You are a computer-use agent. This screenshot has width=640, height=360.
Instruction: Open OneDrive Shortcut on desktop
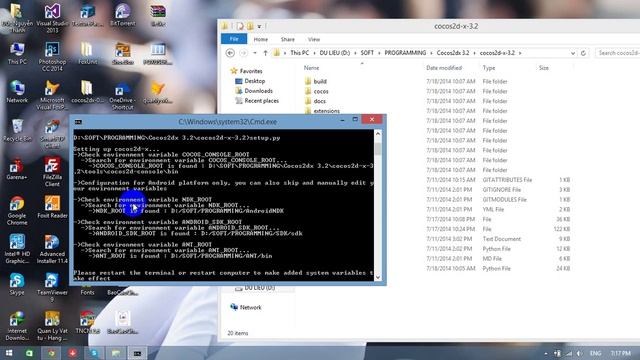pos(122,95)
